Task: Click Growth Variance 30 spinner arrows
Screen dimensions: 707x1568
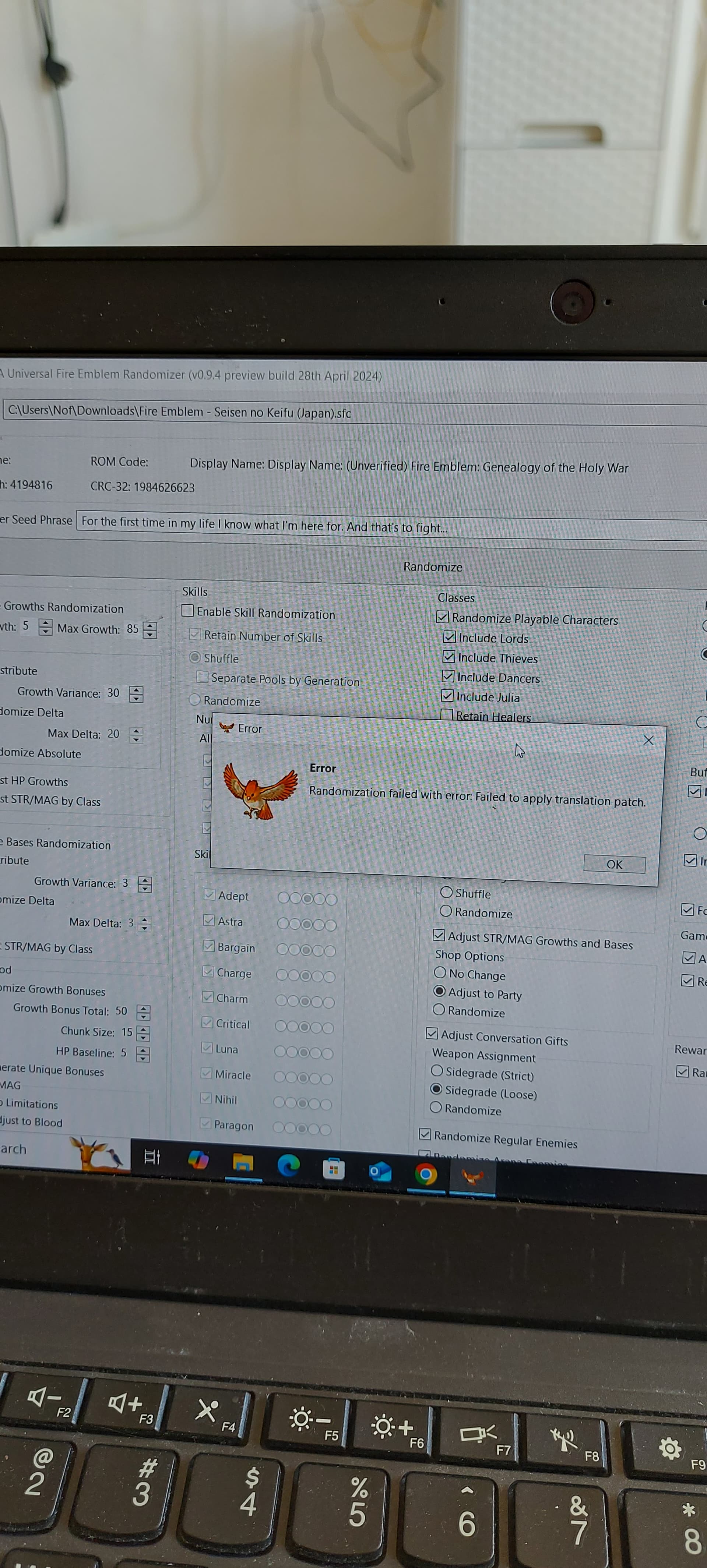Action: pyautogui.click(x=136, y=694)
